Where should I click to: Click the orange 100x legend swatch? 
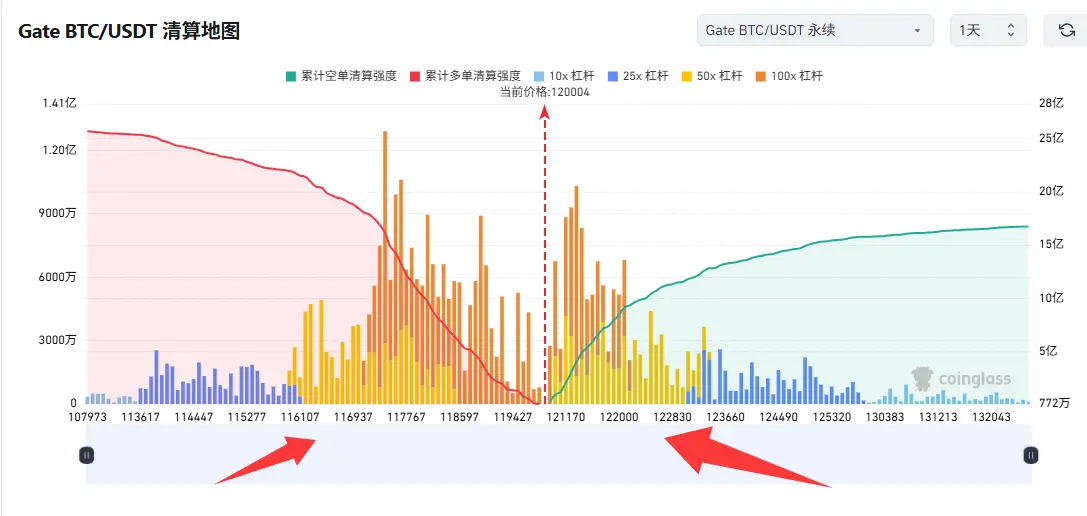pos(761,76)
